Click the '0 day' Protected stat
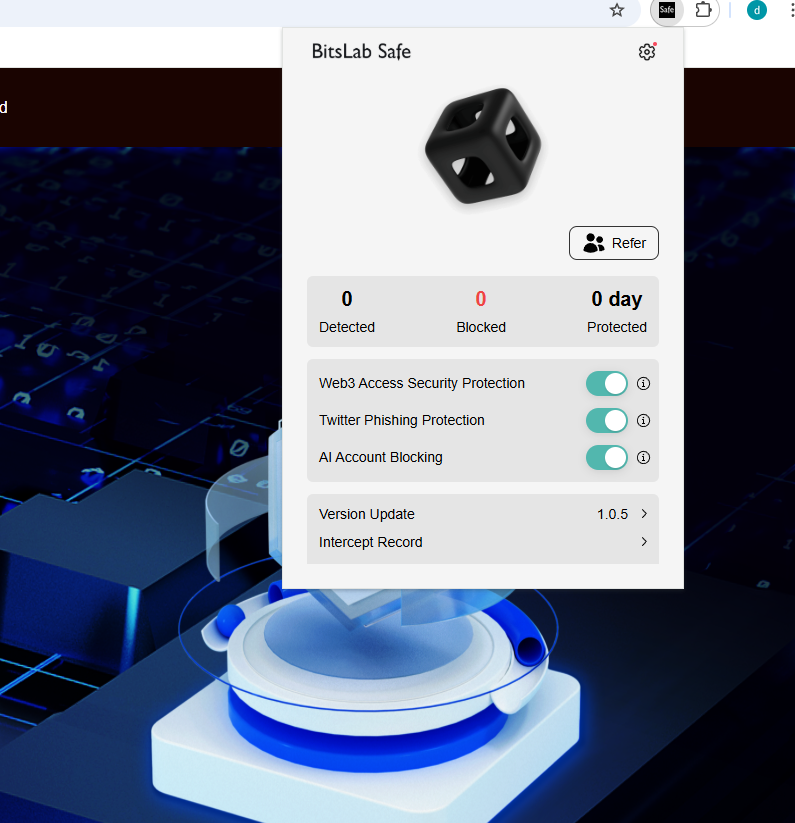 tap(617, 311)
